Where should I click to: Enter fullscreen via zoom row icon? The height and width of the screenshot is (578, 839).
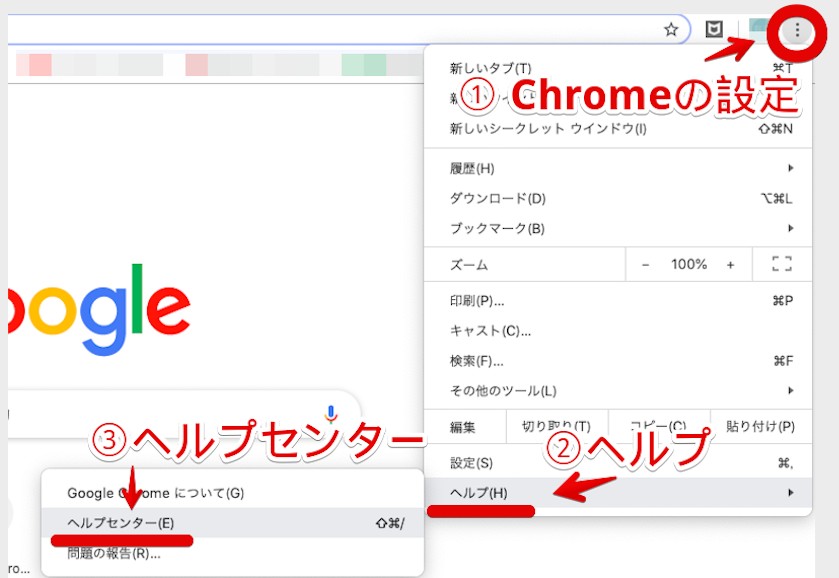point(782,265)
